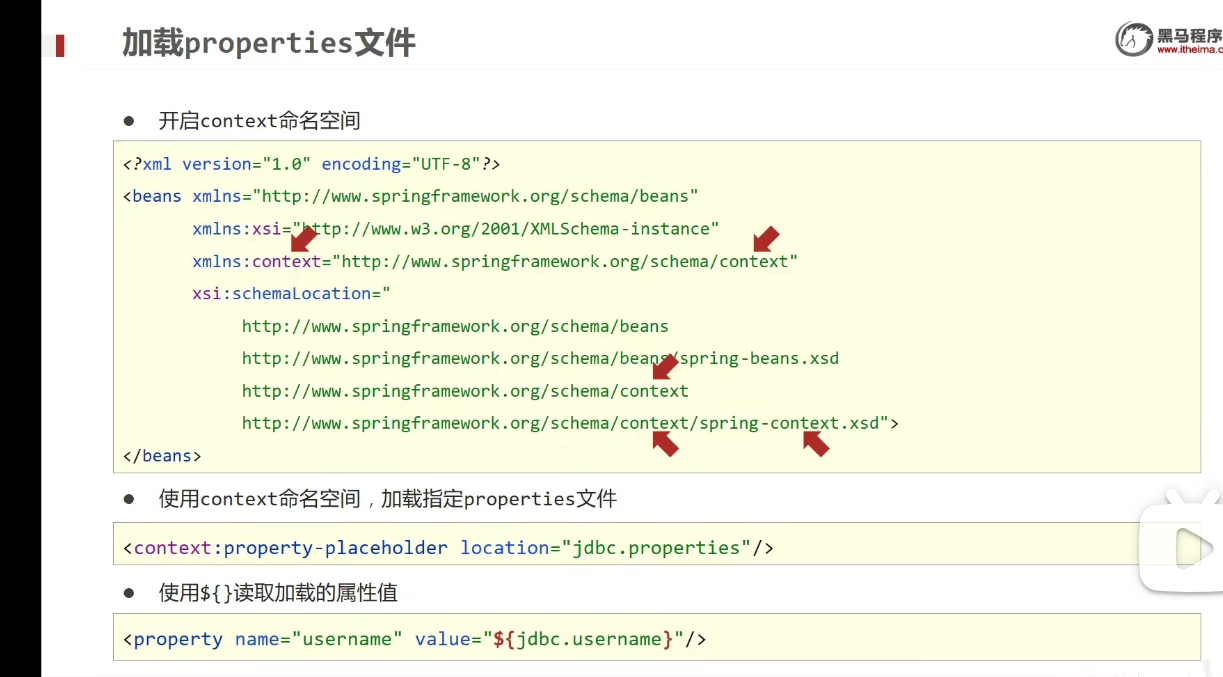This screenshot has height=677, width=1223.
Task: Click the <context:property-placeholder code line
Action: pyautogui.click(x=448, y=548)
